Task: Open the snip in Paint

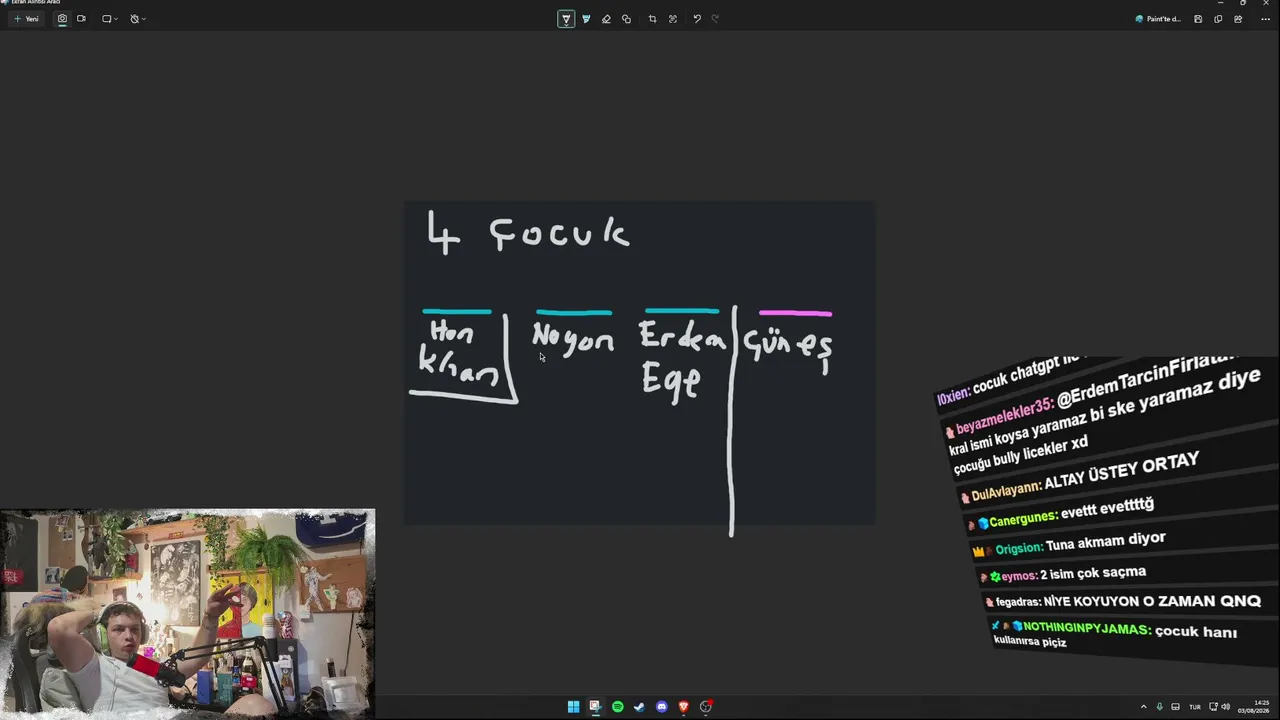Action: (x=1158, y=19)
